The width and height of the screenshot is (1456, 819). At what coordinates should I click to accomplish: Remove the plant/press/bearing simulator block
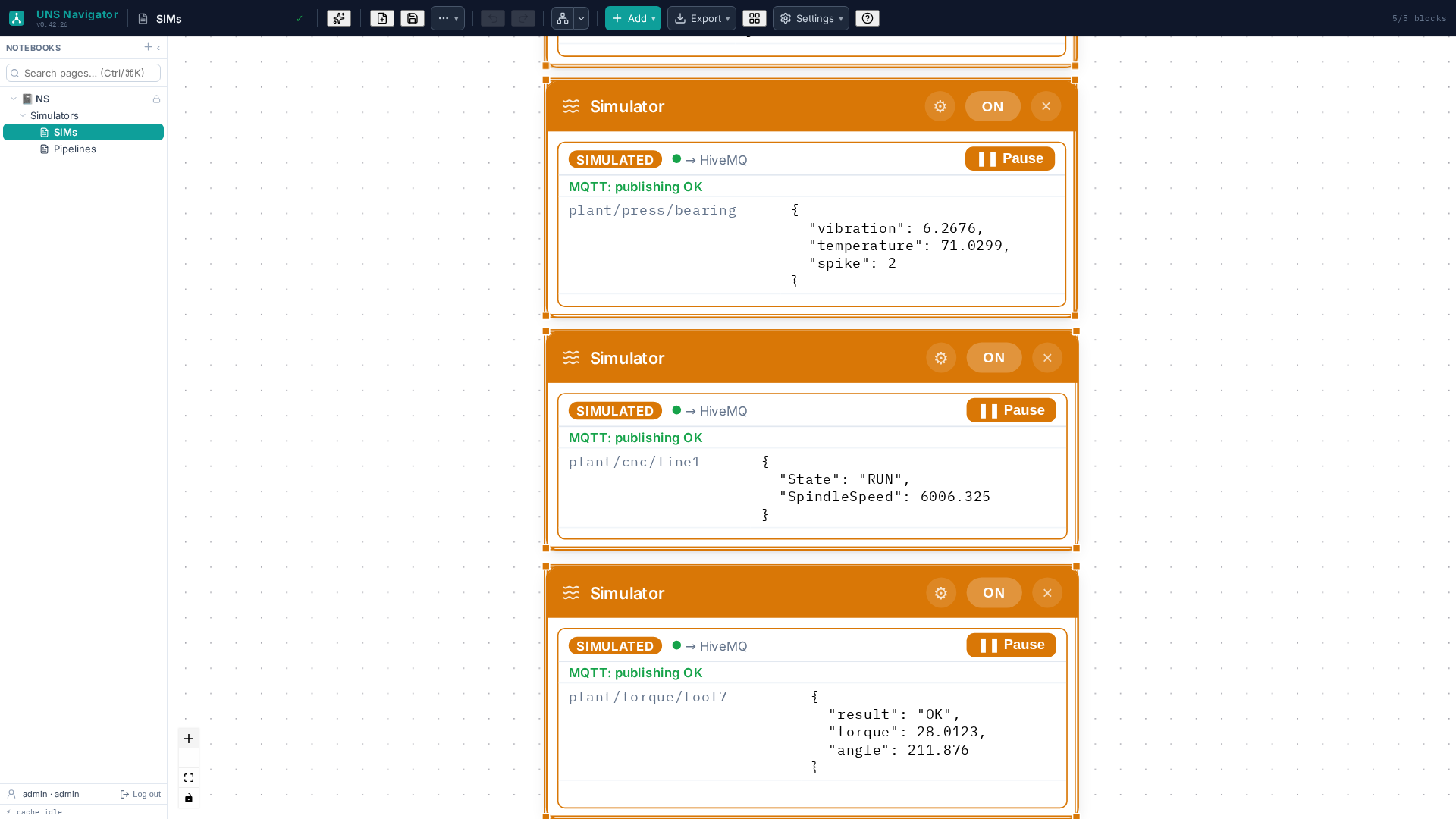click(1046, 106)
